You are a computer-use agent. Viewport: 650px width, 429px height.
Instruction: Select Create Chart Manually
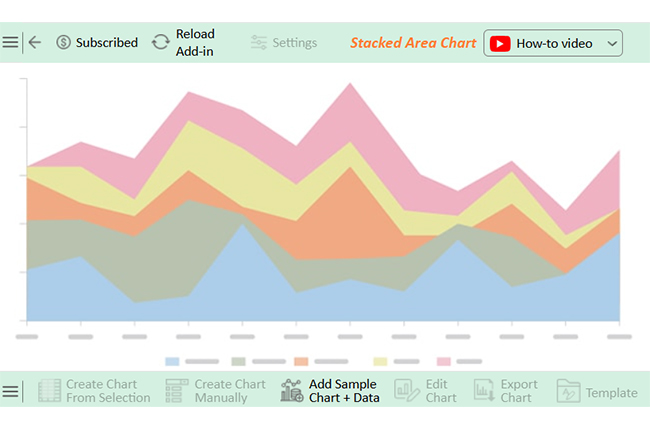pos(216,391)
